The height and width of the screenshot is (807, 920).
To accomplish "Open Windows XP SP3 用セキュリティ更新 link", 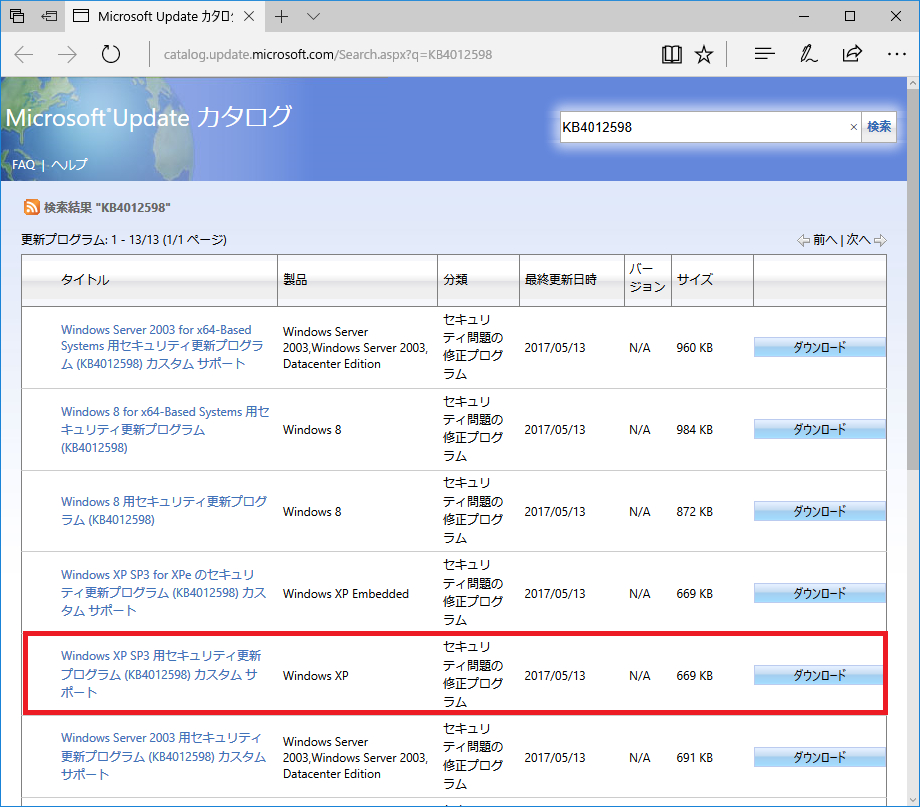I will click(161, 674).
